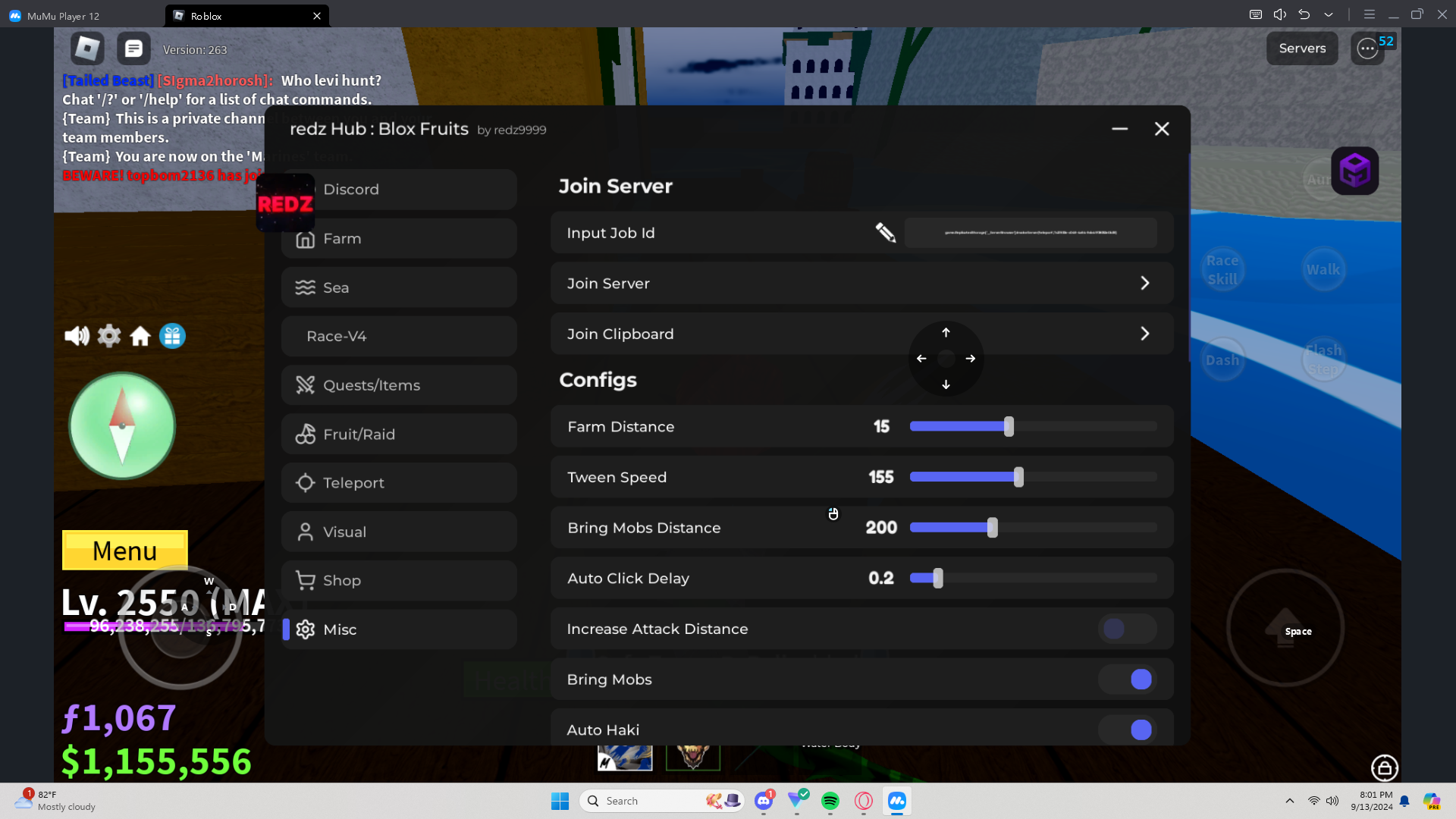
Task: Click the MuMu Player volume icon
Action: tap(1280, 14)
